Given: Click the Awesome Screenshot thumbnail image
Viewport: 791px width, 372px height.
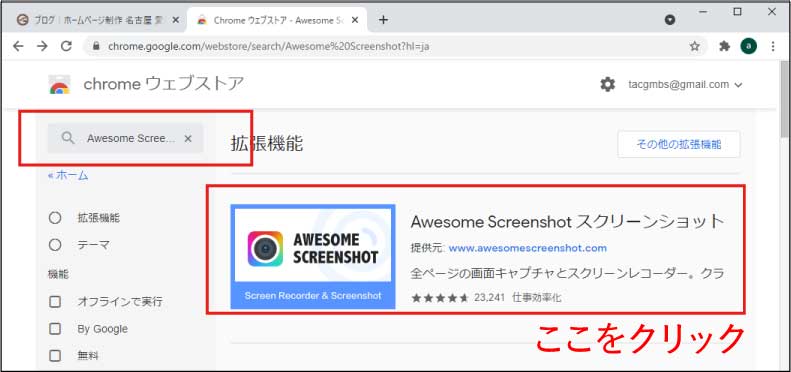Looking at the screenshot, I should tap(313, 256).
